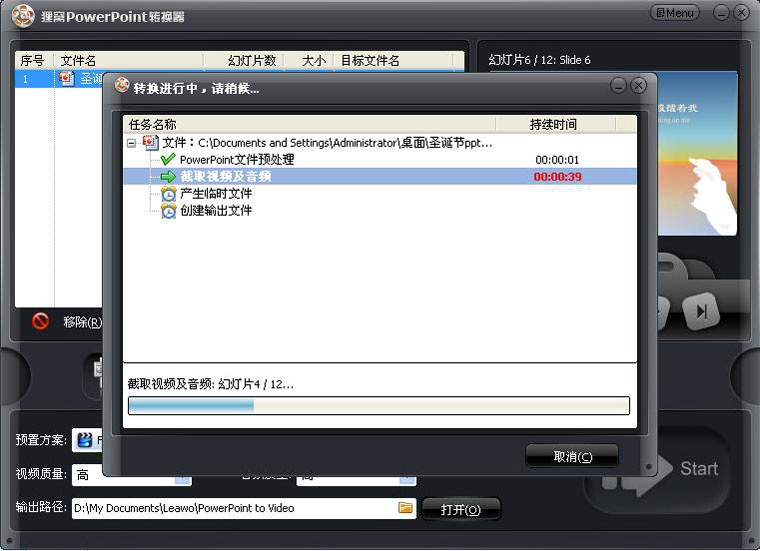Click the app logo icon in the main title bar
The width and height of the screenshot is (760, 551).
click(23, 16)
